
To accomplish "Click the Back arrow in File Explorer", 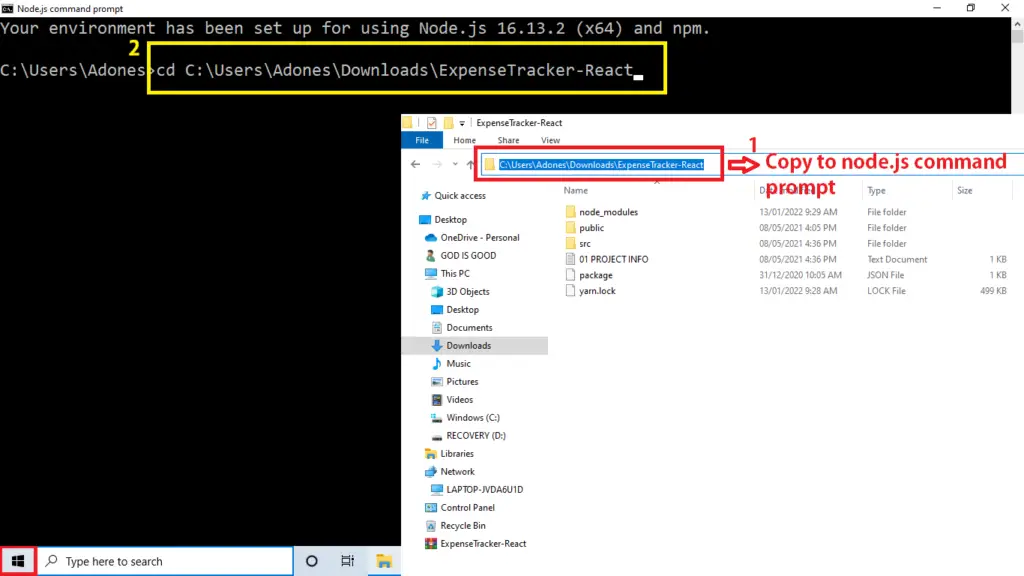I will [x=416, y=164].
